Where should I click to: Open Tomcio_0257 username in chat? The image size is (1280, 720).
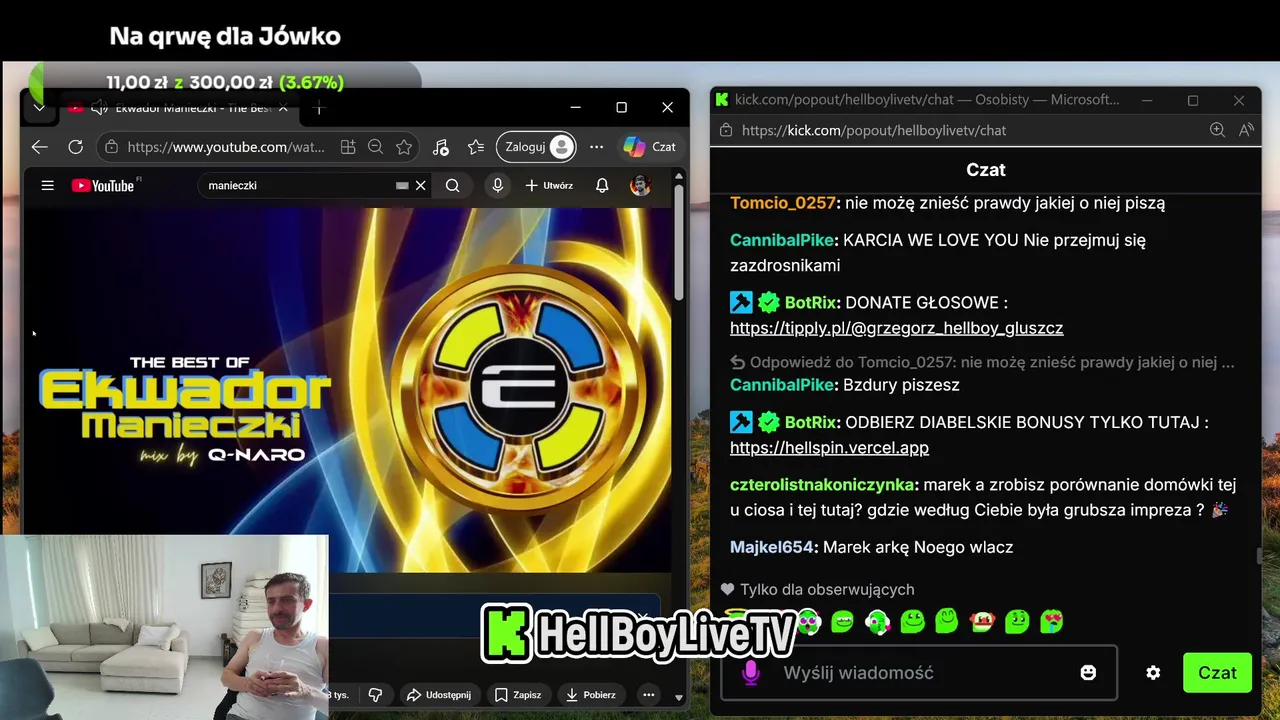782,203
